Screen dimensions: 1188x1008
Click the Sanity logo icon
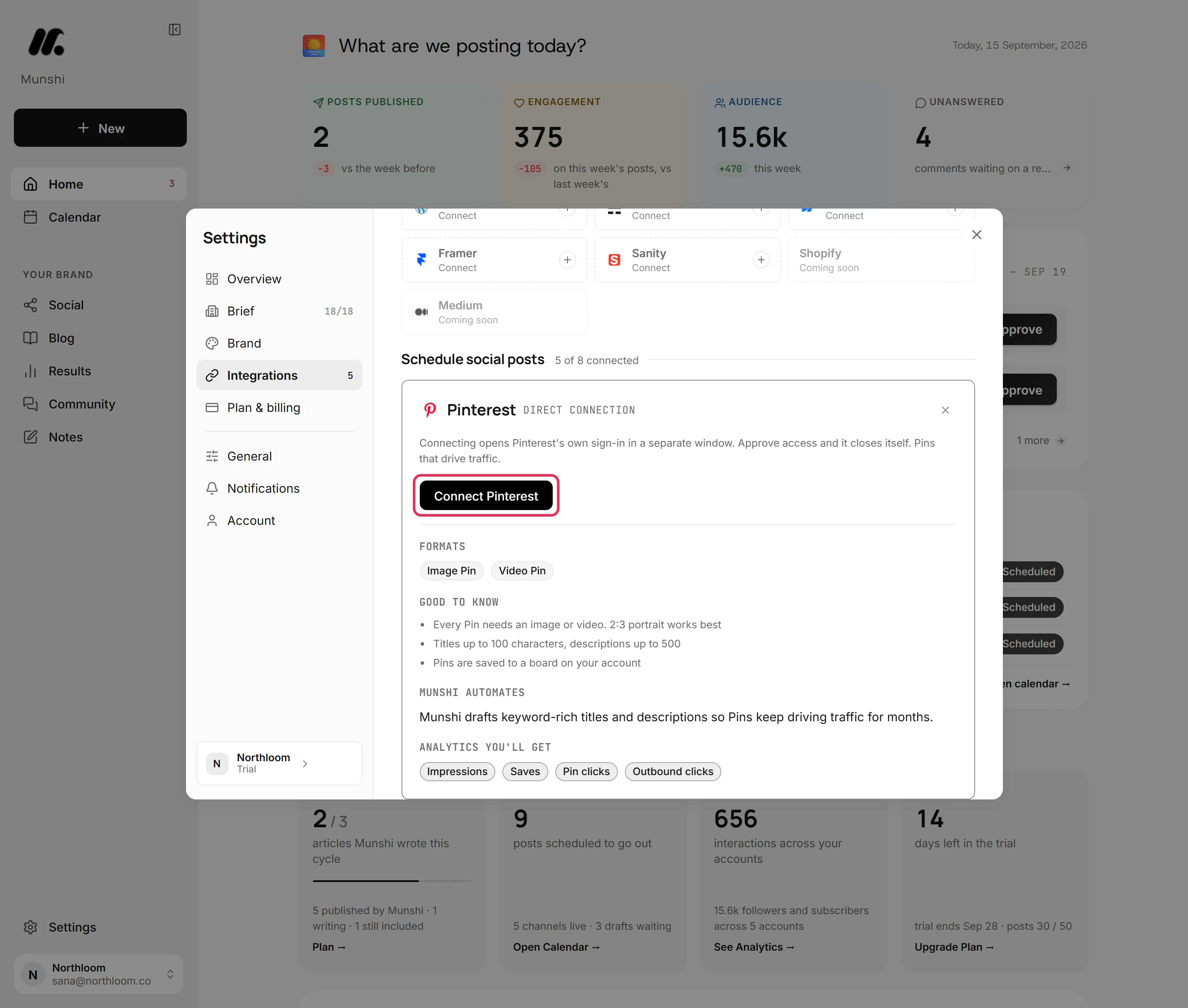[x=614, y=260]
